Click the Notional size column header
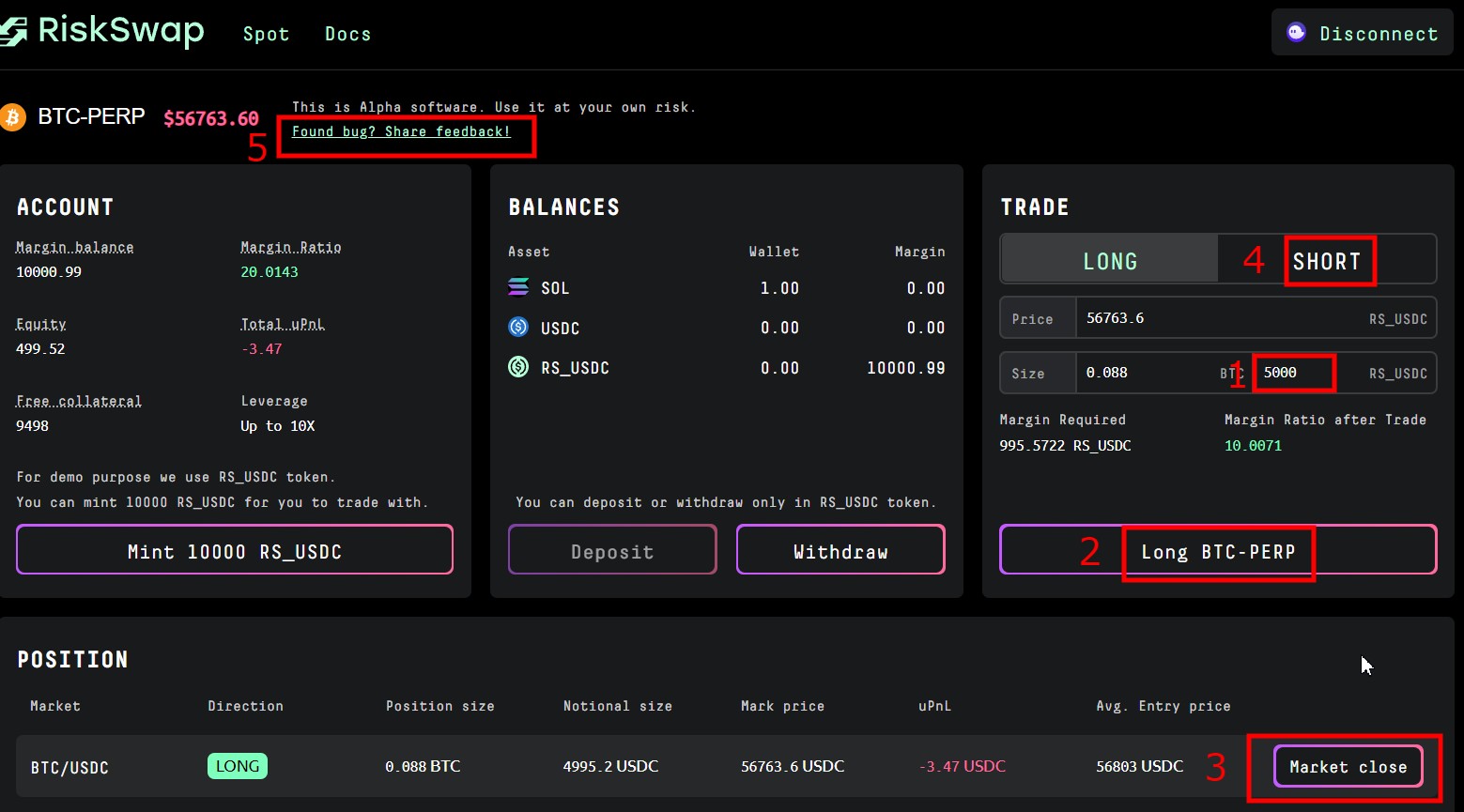The image size is (1464, 812). pos(617,706)
